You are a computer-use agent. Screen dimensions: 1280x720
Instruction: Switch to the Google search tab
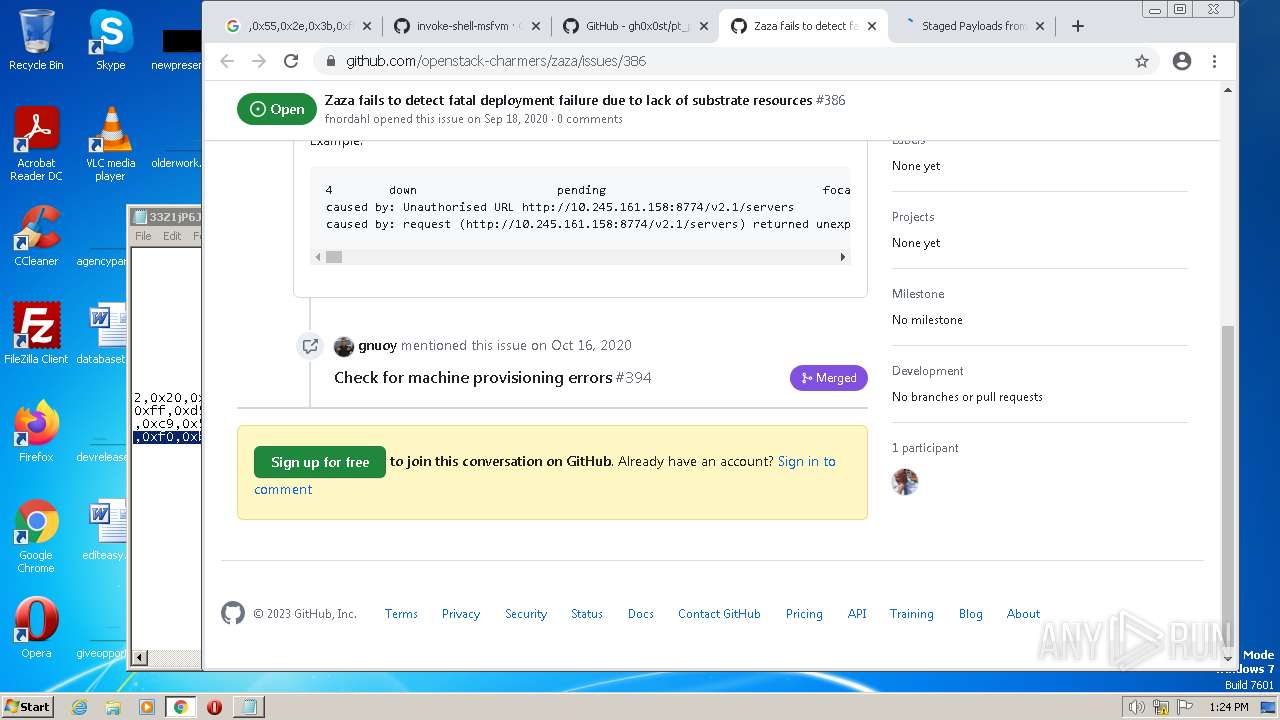(x=298, y=26)
